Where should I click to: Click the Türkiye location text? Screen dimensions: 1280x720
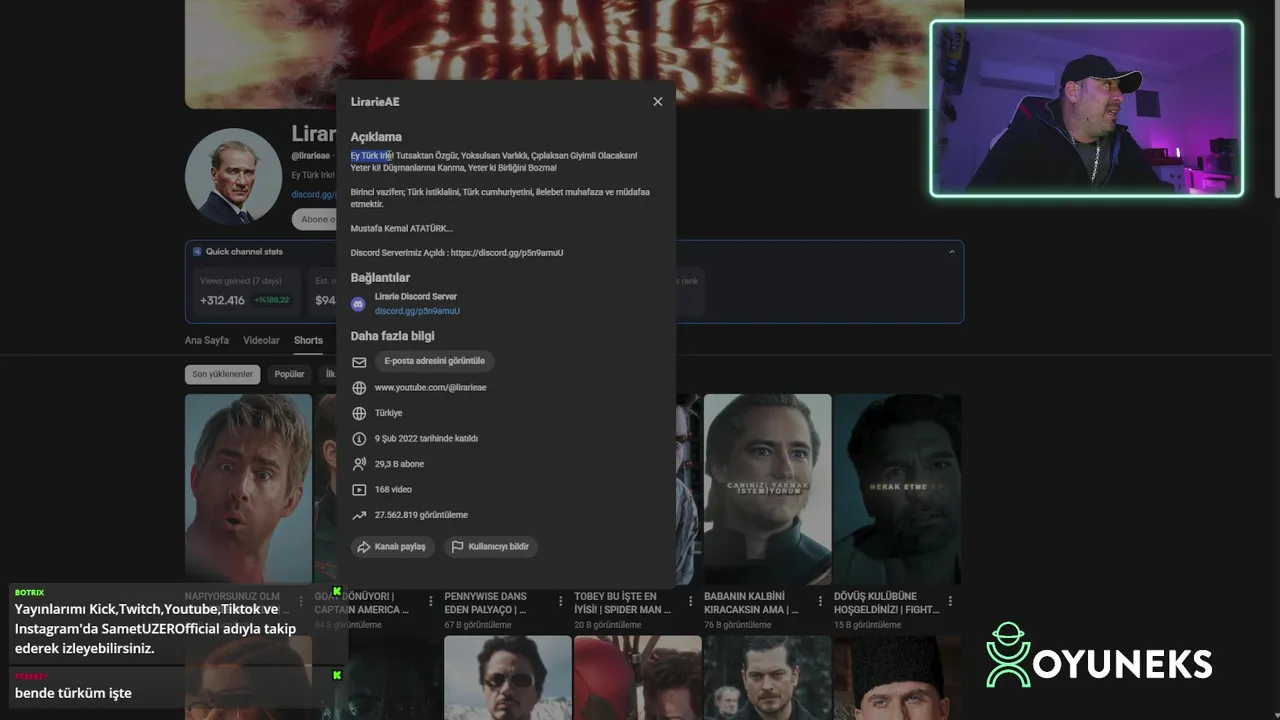[x=388, y=413]
